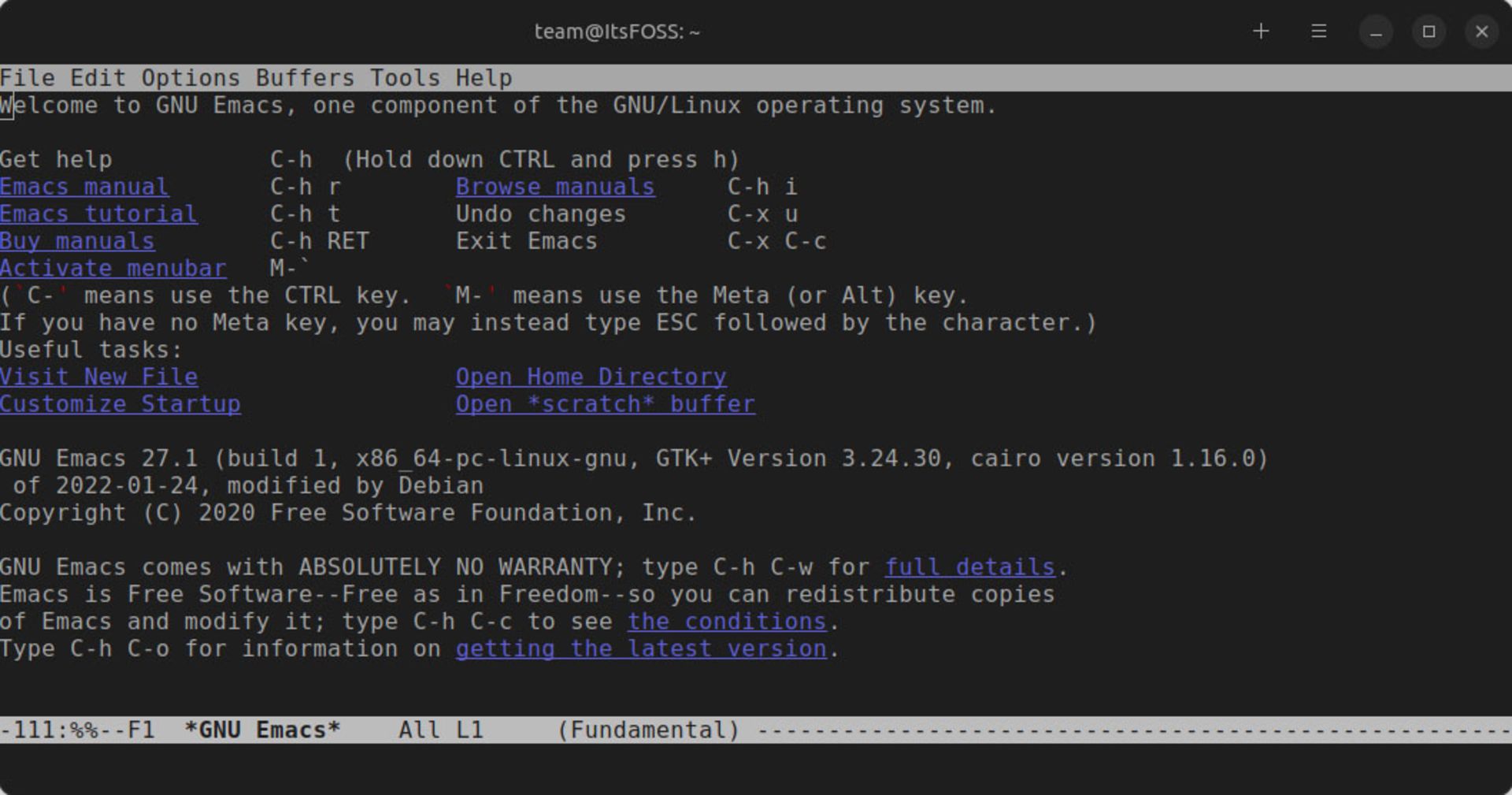Viewport: 1512px width, 795px height.
Task: Click the Browse manuals link
Action: [555, 187]
